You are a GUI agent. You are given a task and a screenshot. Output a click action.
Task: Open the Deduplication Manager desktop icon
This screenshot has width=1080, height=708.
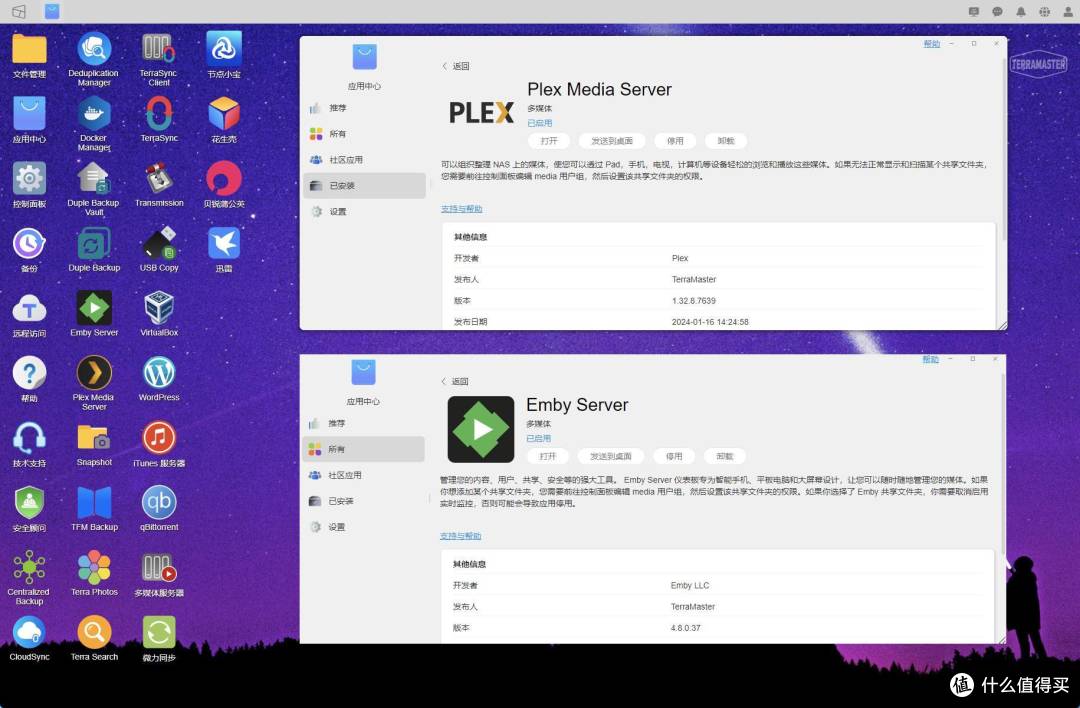pos(94,49)
